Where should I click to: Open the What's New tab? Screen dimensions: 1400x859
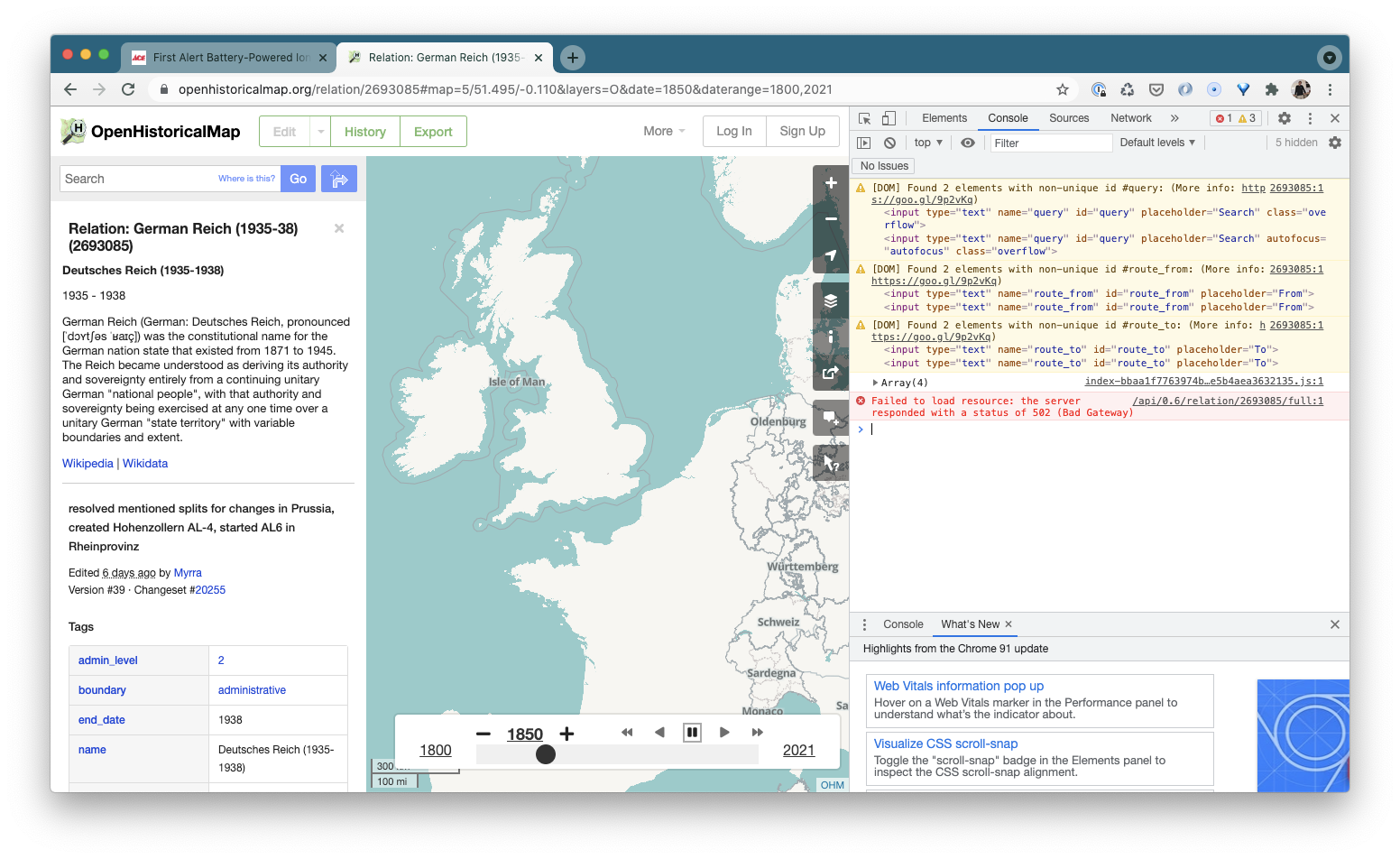pyautogui.click(x=970, y=623)
